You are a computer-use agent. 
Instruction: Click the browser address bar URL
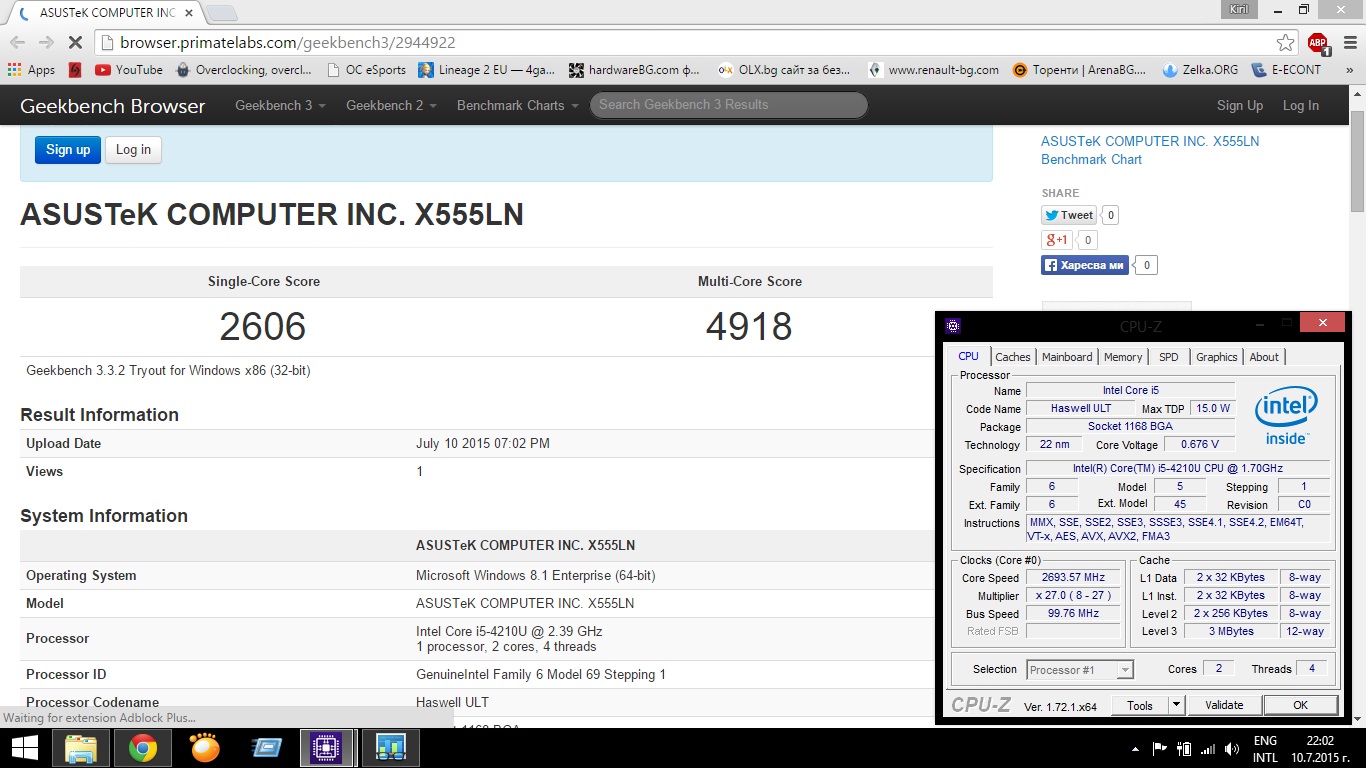tap(288, 43)
